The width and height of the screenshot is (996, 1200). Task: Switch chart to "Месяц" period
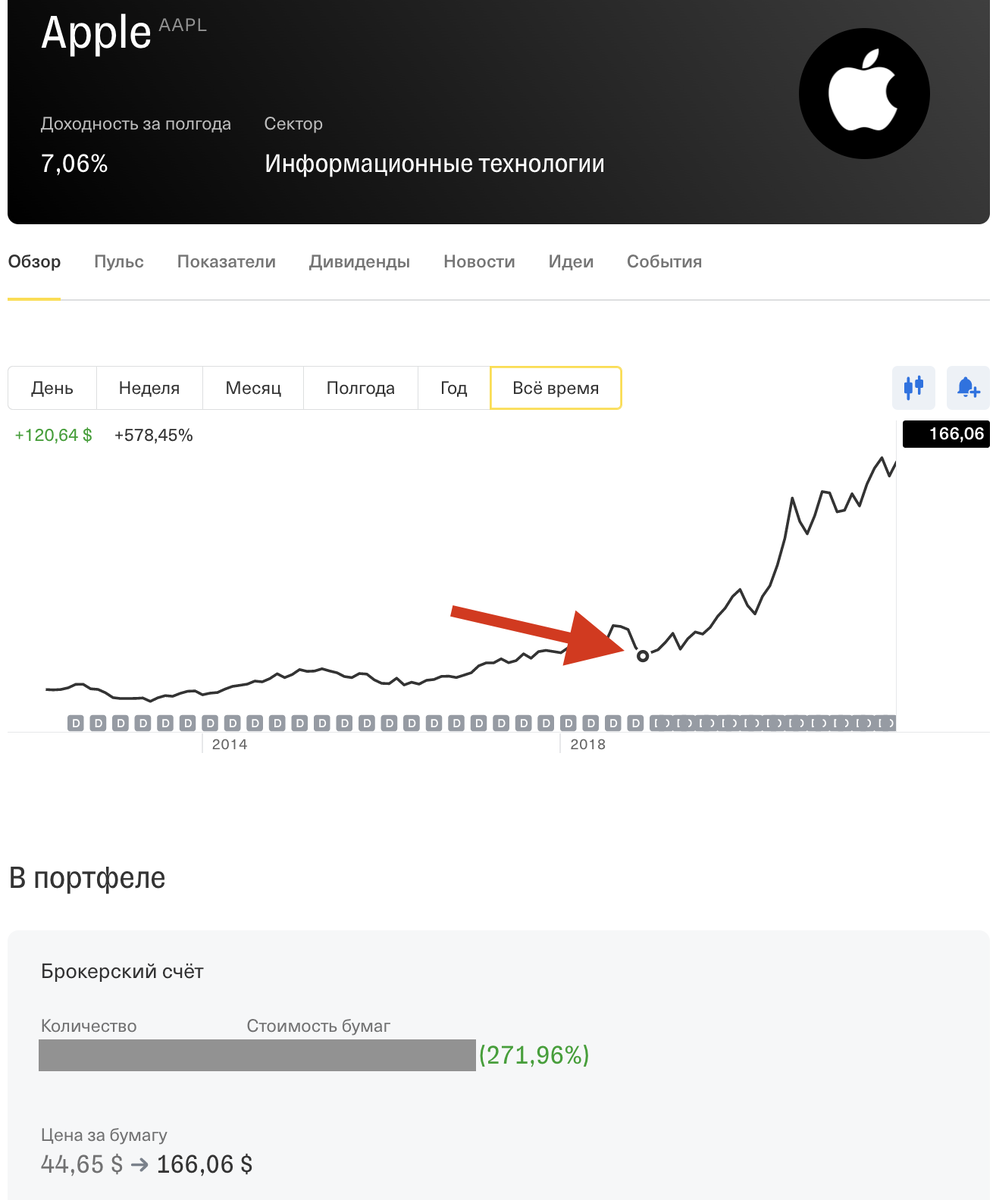[253, 388]
